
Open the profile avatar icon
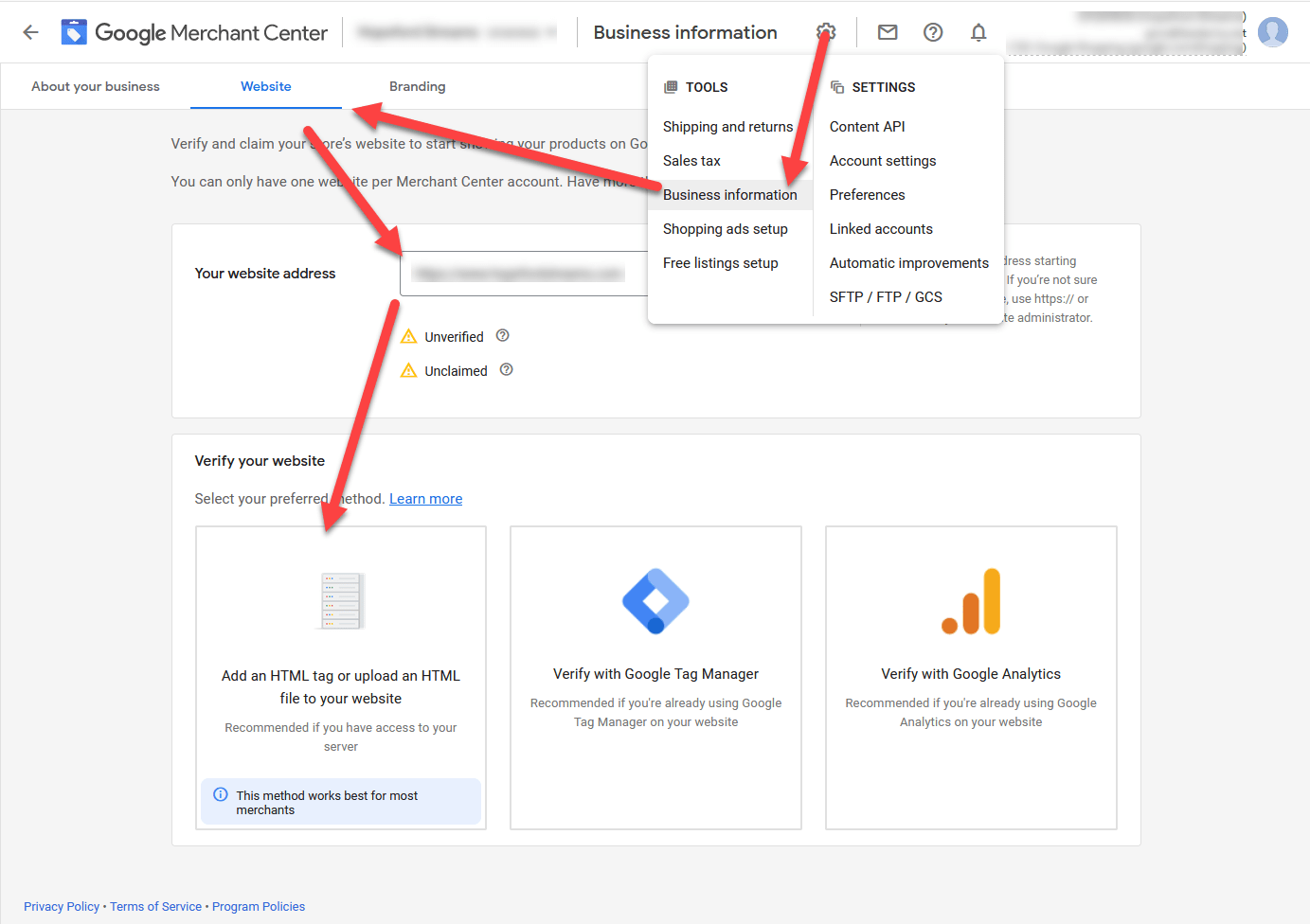(1273, 31)
